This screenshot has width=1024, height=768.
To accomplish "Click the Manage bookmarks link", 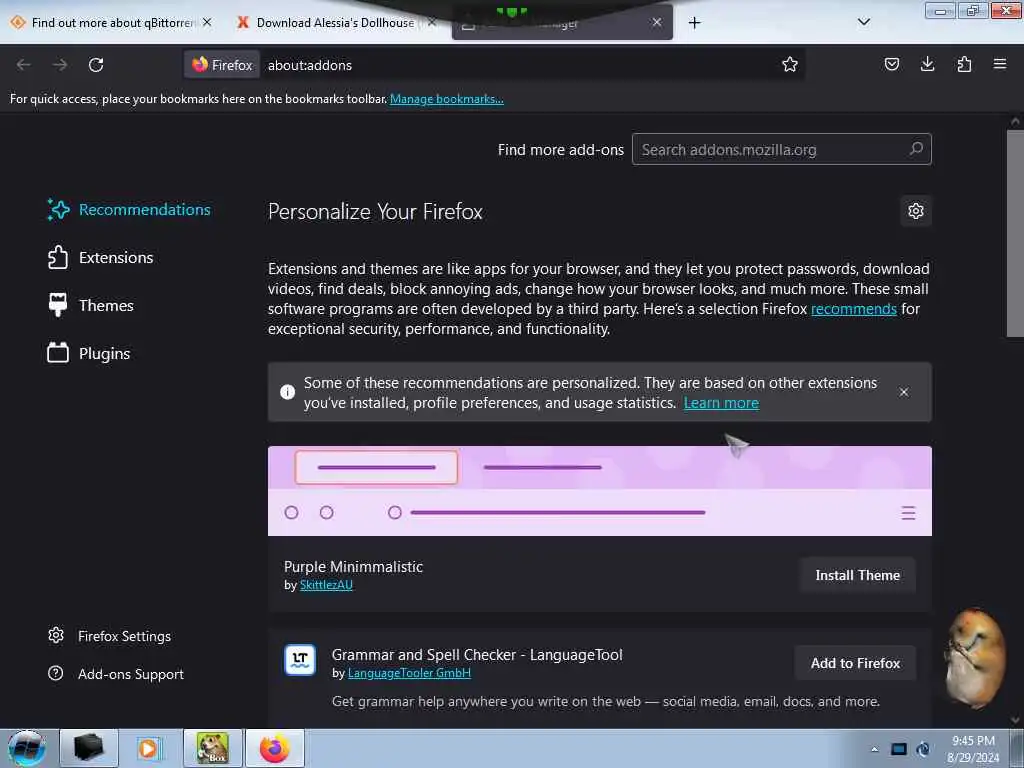I will [447, 99].
